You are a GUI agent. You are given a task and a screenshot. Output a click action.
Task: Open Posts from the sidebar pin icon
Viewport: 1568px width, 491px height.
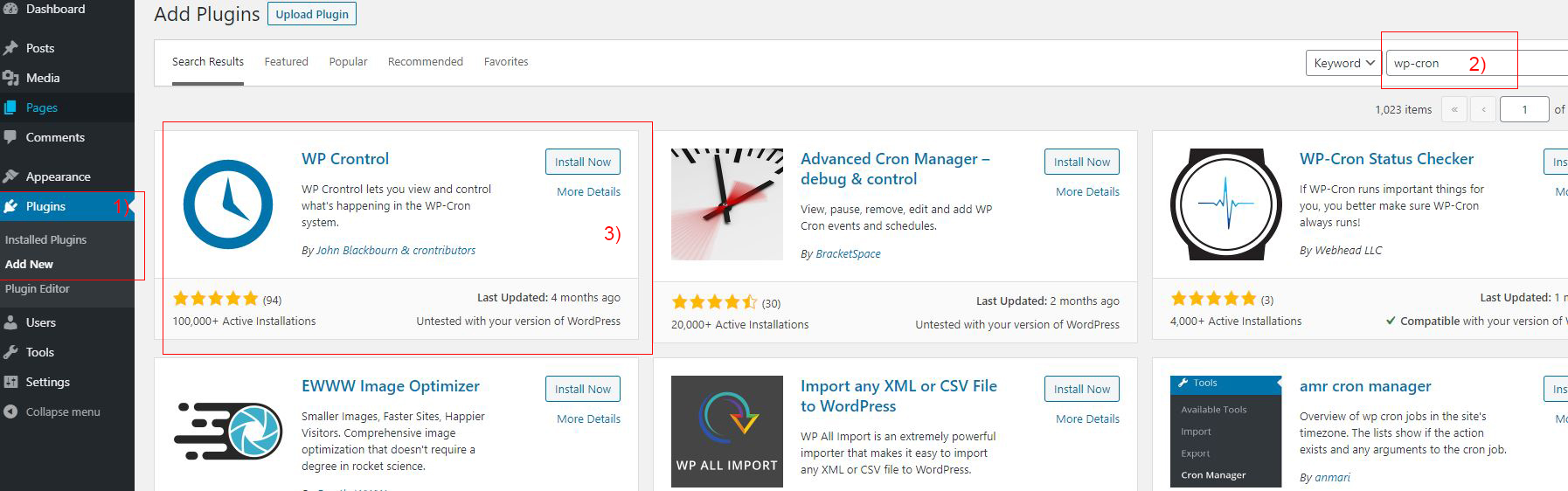pos(10,48)
